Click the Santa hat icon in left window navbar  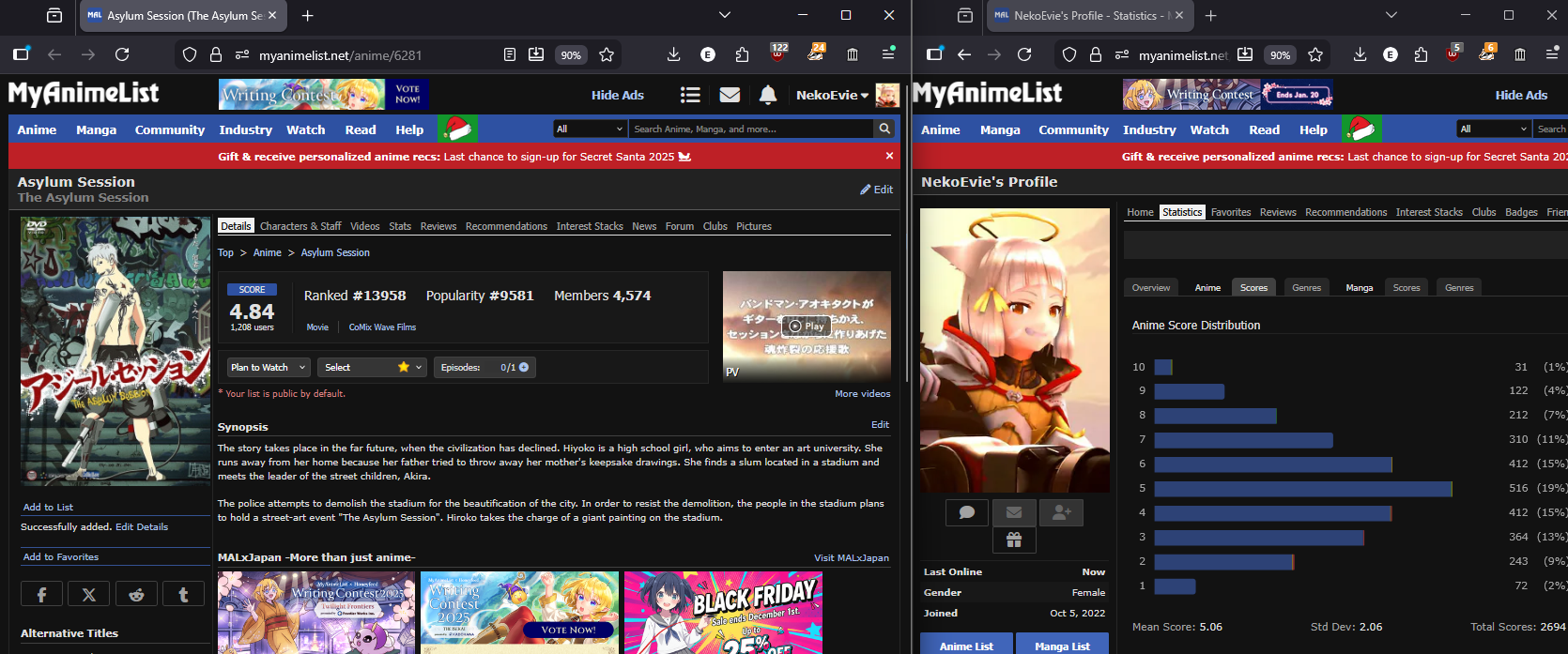click(x=457, y=129)
